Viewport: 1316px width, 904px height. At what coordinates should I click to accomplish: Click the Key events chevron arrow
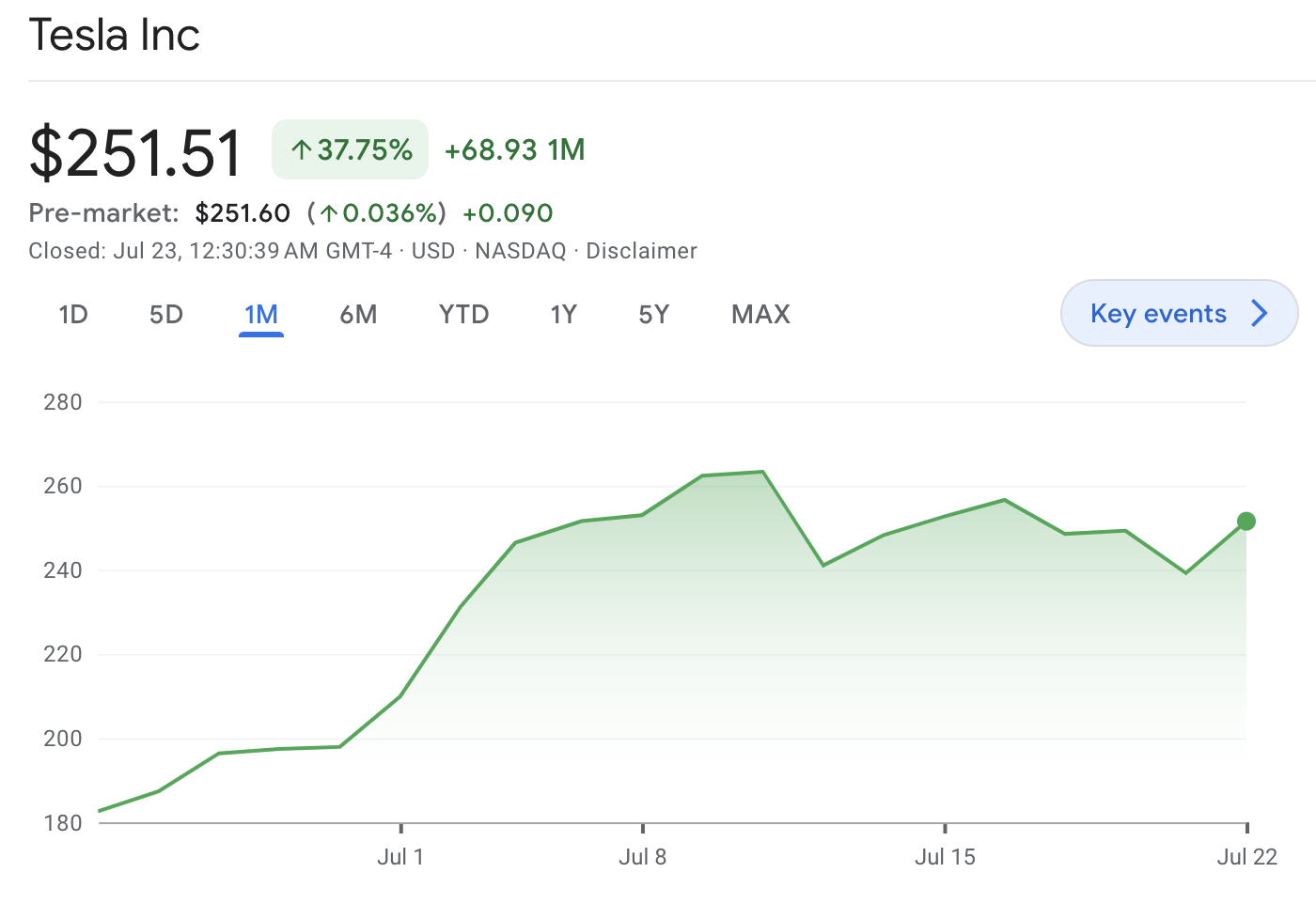pyautogui.click(x=1260, y=314)
